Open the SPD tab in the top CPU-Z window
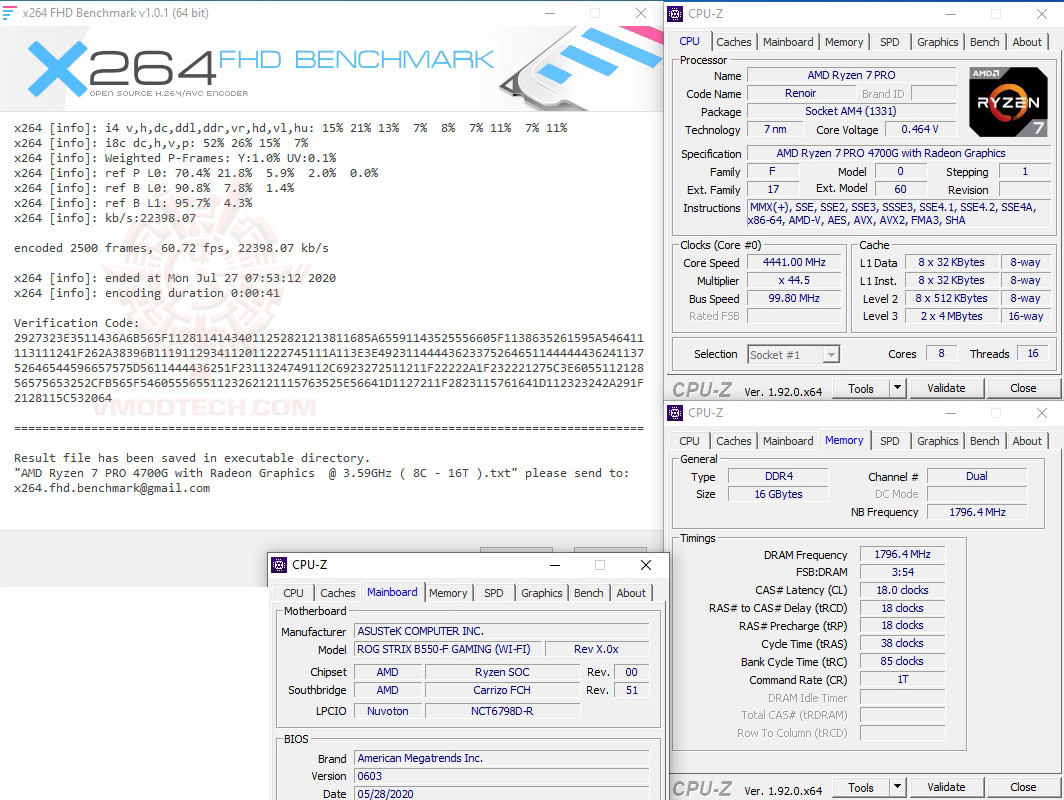This screenshot has width=1064, height=800. [889, 42]
